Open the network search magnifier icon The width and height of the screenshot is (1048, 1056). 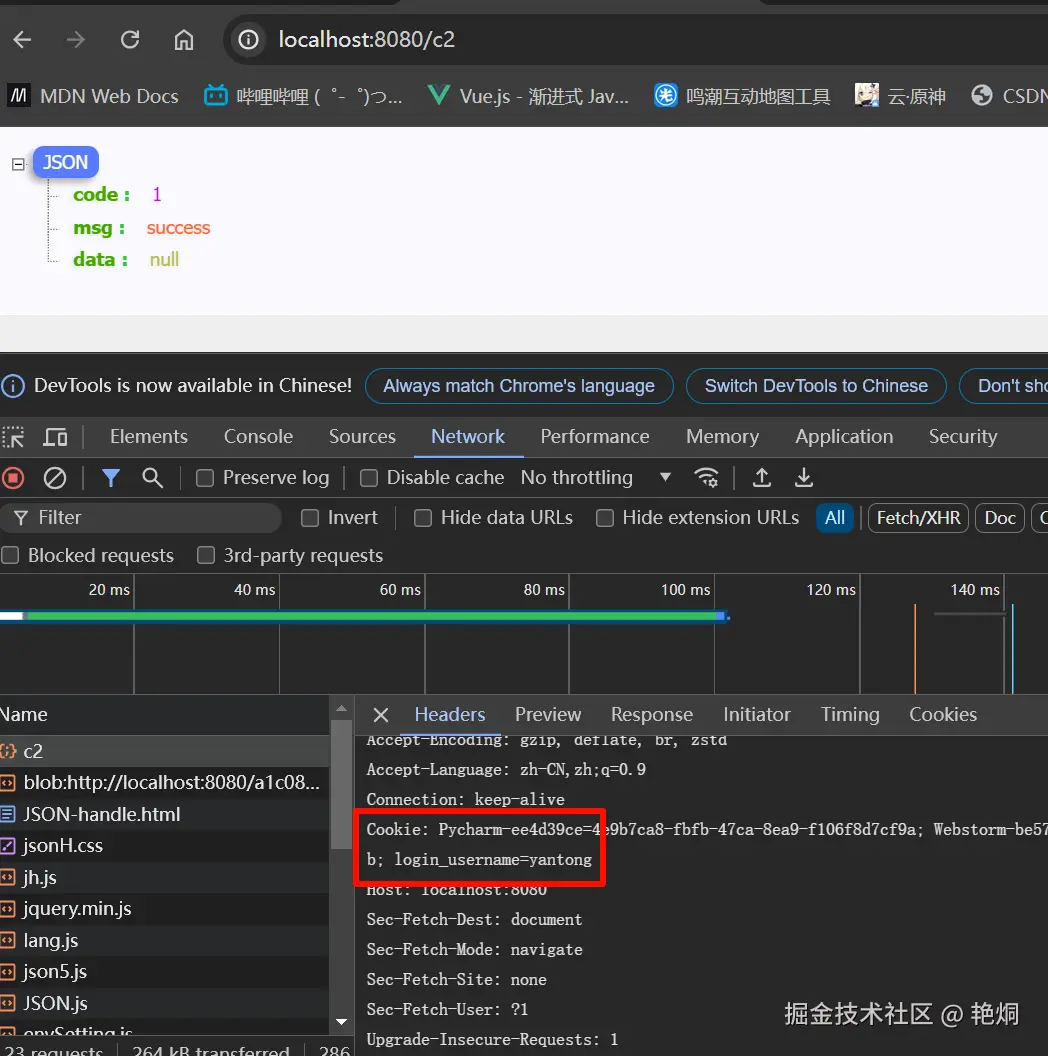click(152, 478)
